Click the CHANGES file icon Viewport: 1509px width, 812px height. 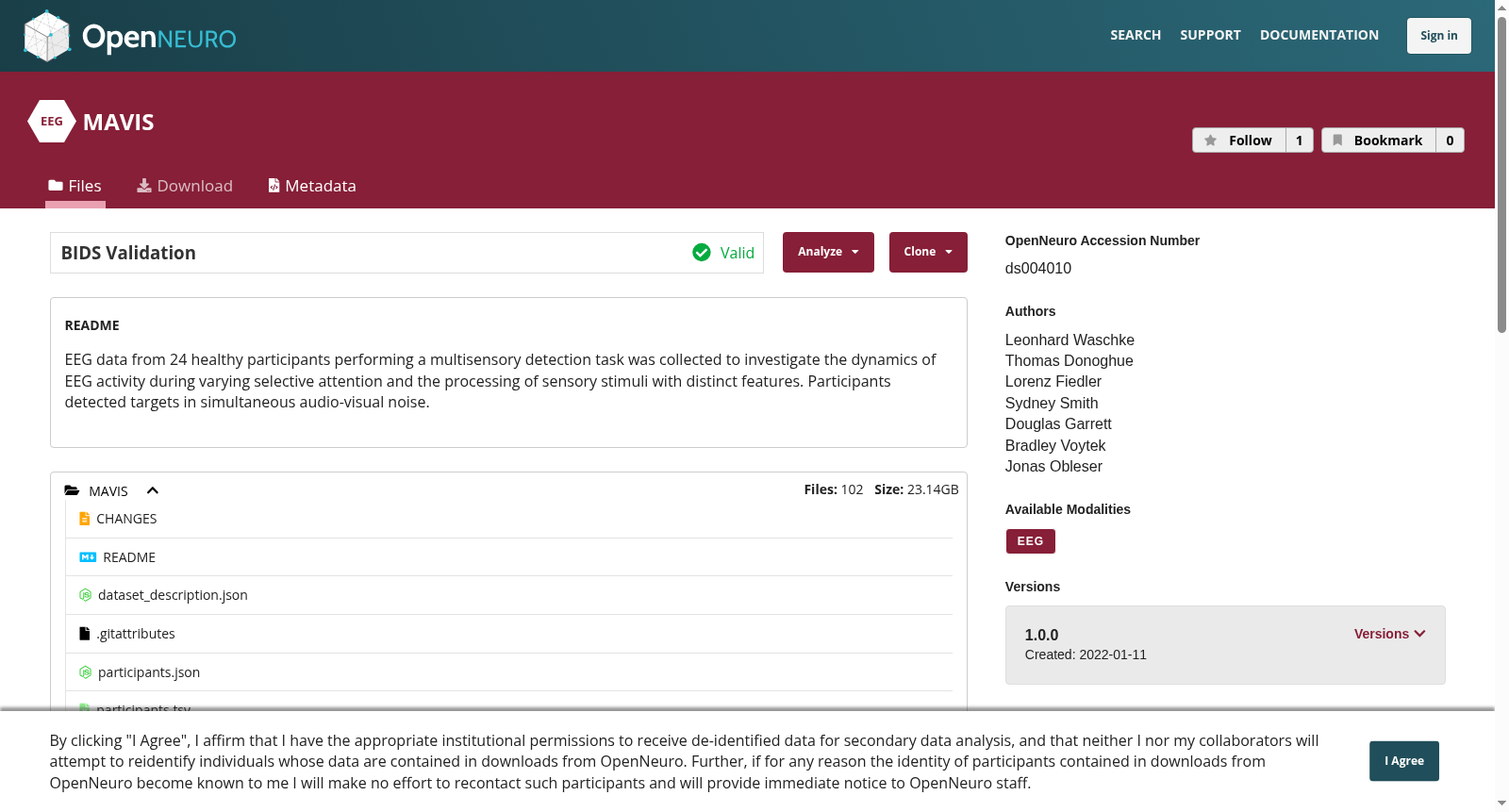coord(85,519)
